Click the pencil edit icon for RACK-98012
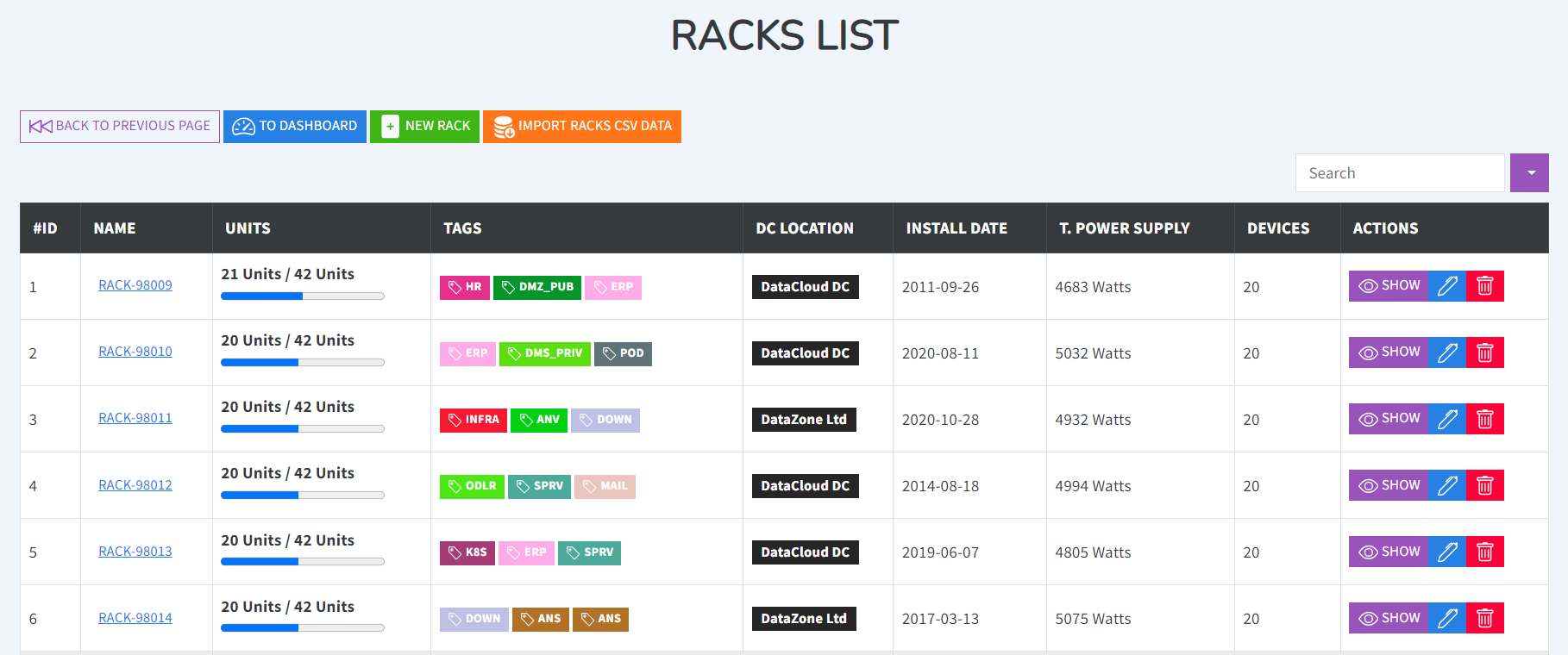Screen dimensions: 1568x655 pos(1447,485)
